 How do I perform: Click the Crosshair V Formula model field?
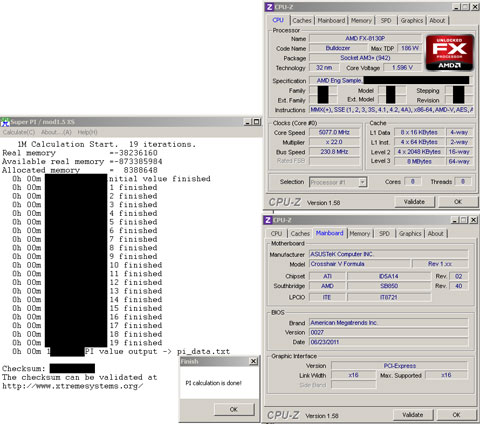coord(359,264)
